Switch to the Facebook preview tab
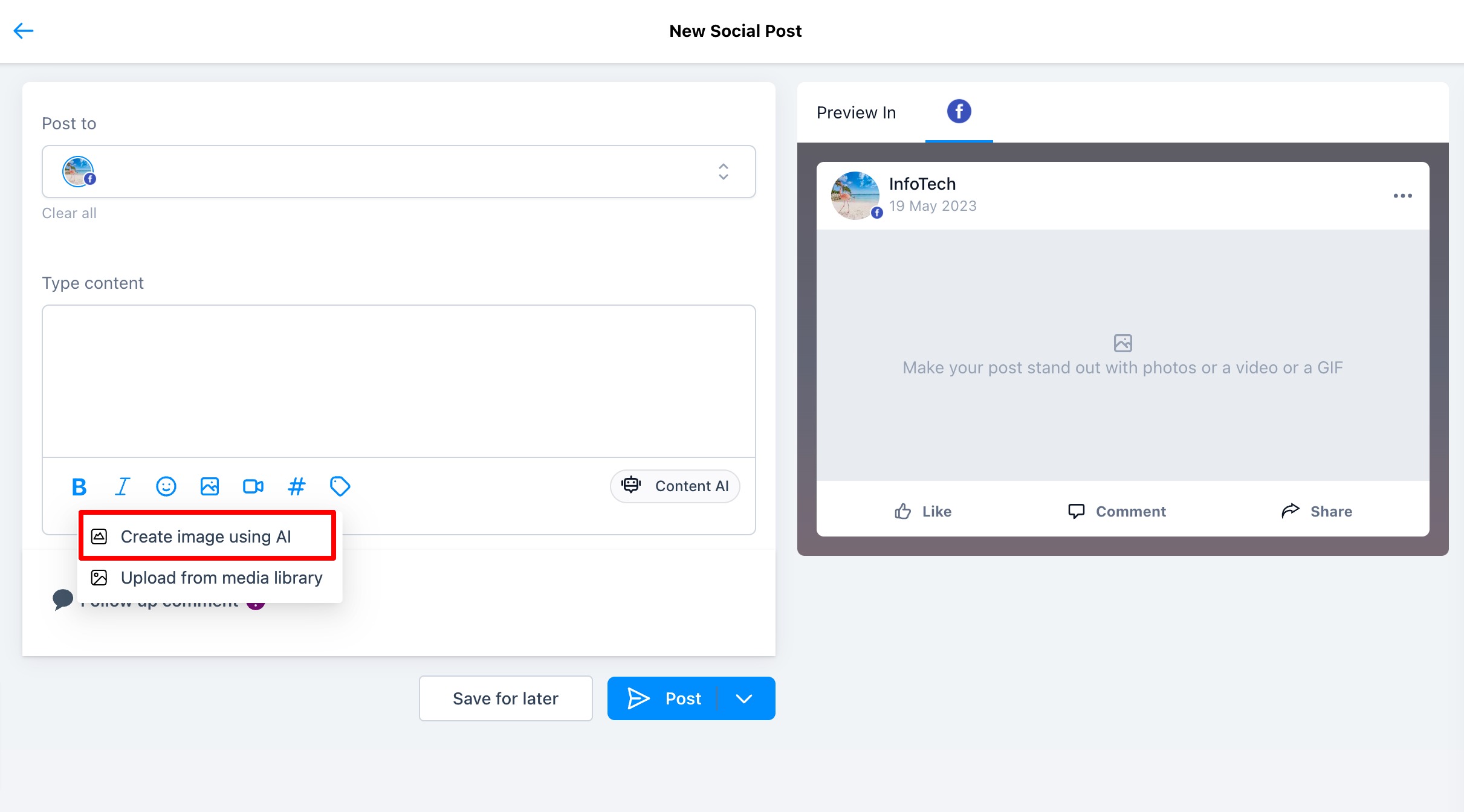The width and height of the screenshot is (1464, 812). click(959, 112)
